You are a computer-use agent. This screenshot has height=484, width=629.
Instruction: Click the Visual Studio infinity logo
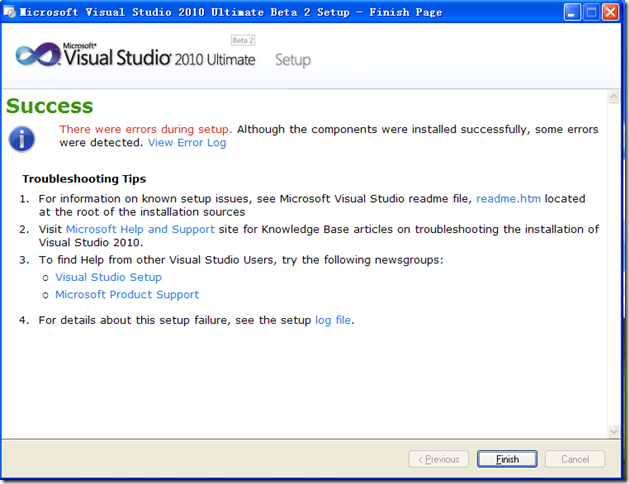click(38, 55)
